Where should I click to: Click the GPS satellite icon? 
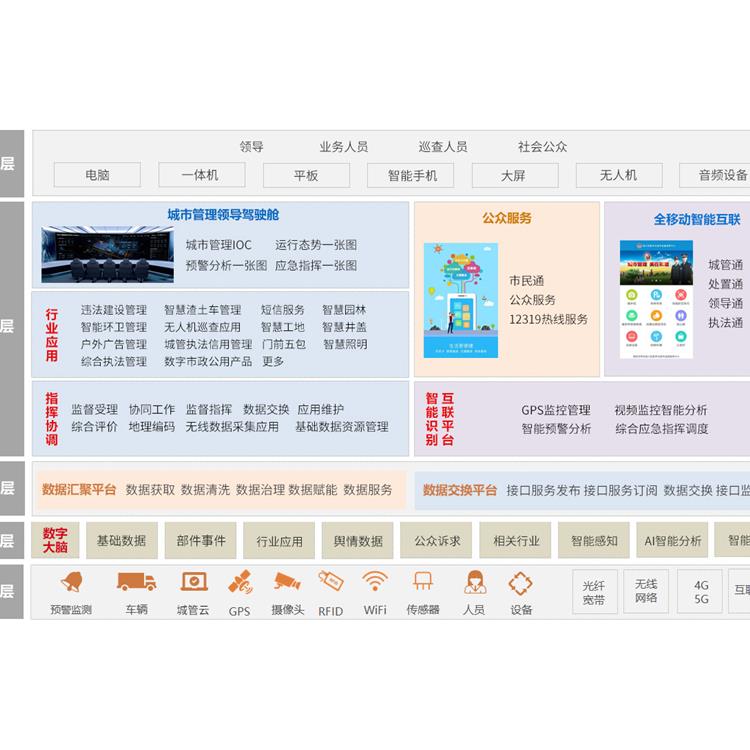coord(240,582)
